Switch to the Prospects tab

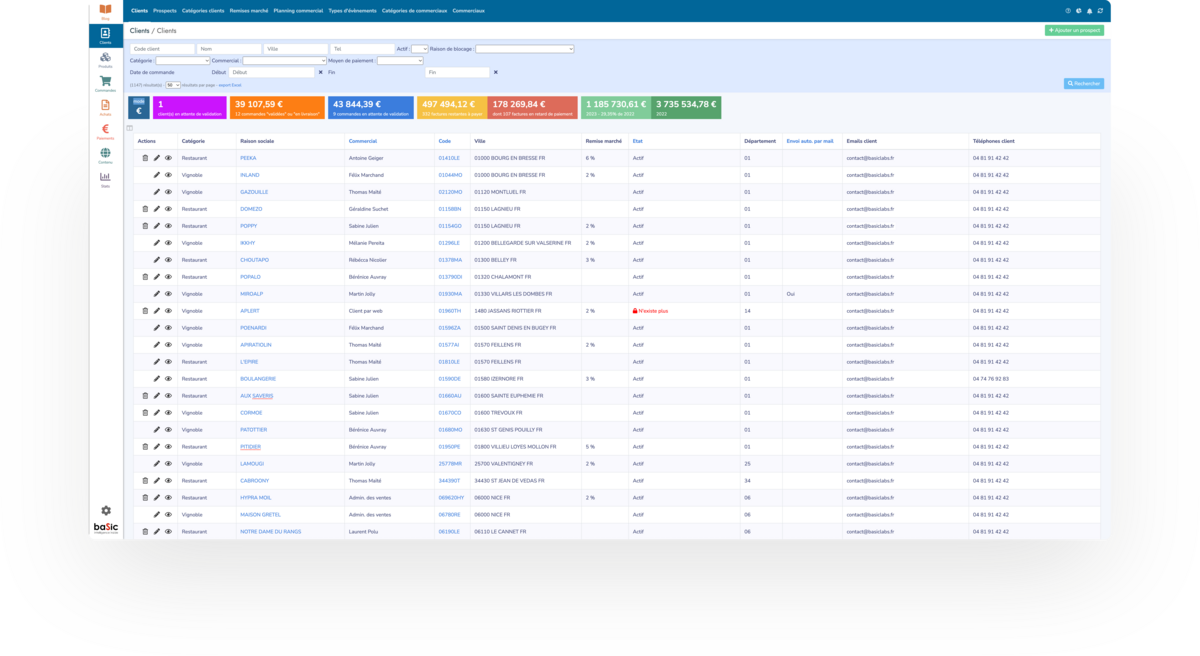pyautogui.click(x=165, y=11)
